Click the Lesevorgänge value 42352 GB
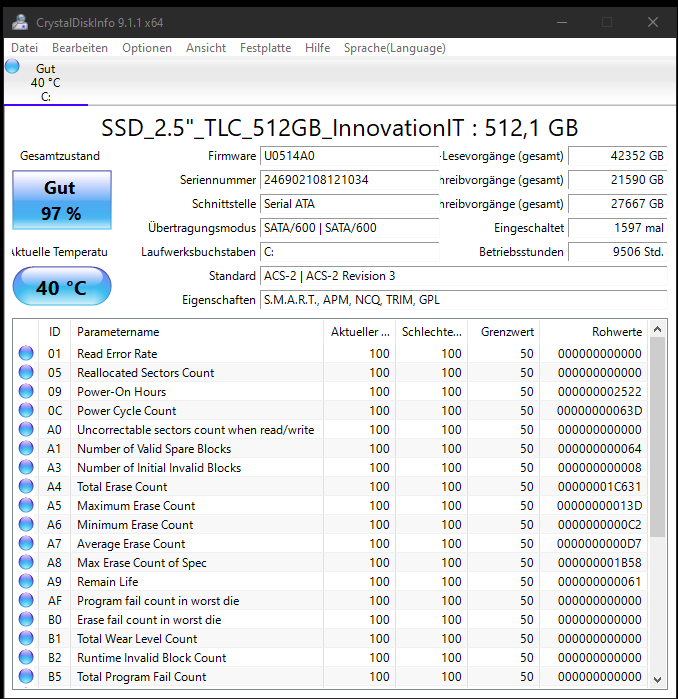 tap(618, 156)
